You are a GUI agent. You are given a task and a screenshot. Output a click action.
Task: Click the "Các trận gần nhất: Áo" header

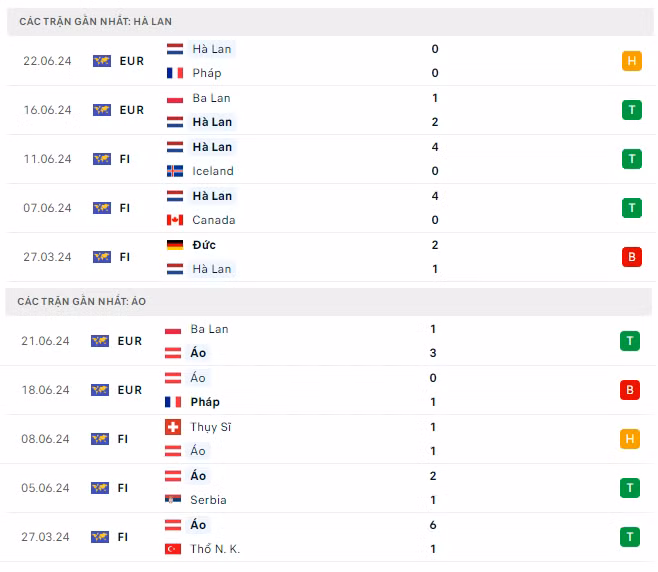pos(82,301)
